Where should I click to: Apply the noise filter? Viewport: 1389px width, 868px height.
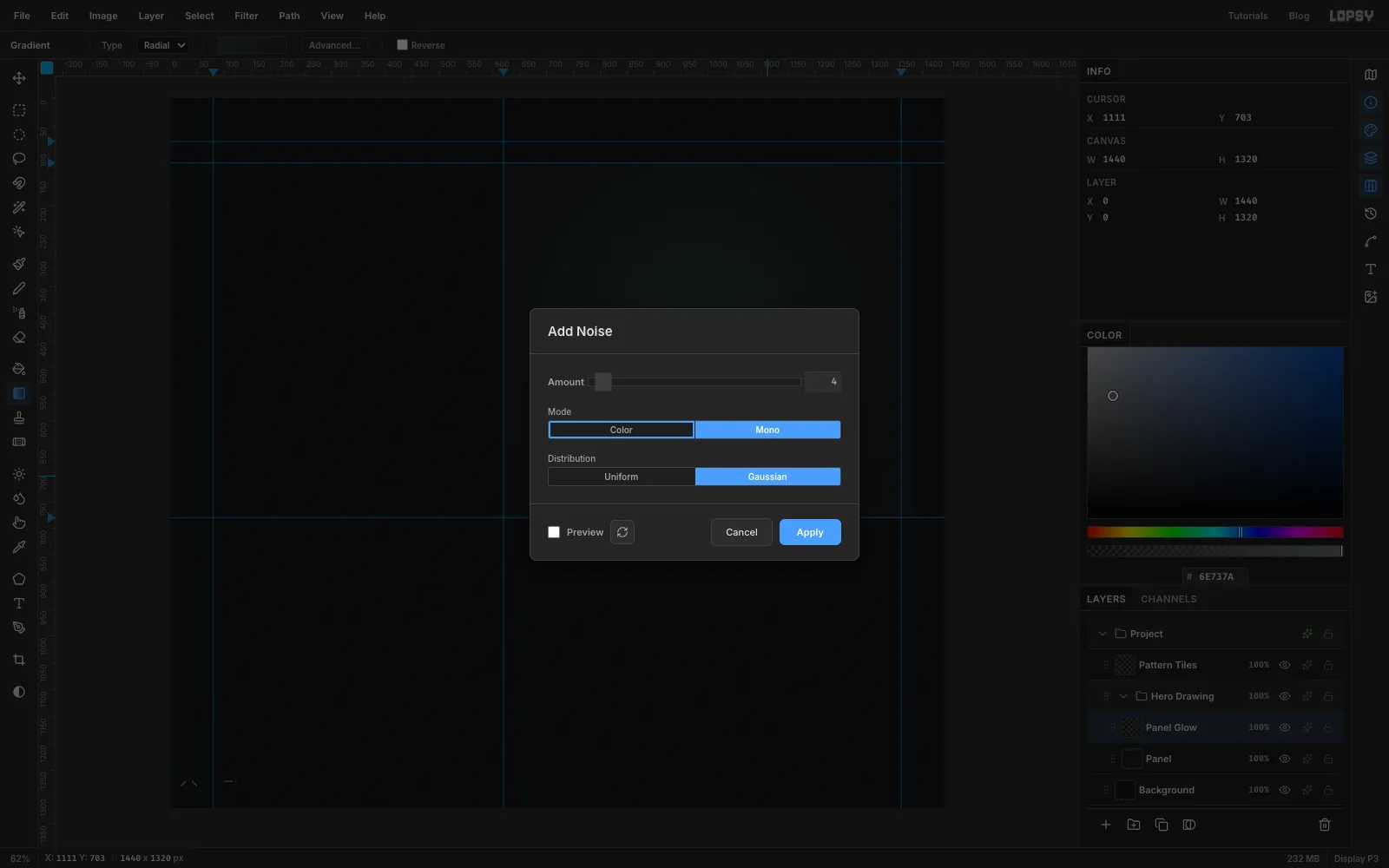click(x=810, y=532)
